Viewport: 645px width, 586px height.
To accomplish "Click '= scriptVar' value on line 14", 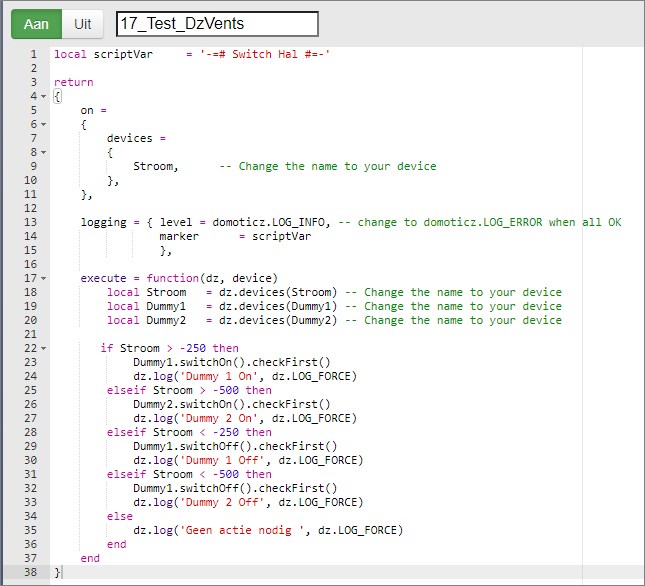I will (x=275, y=236).
